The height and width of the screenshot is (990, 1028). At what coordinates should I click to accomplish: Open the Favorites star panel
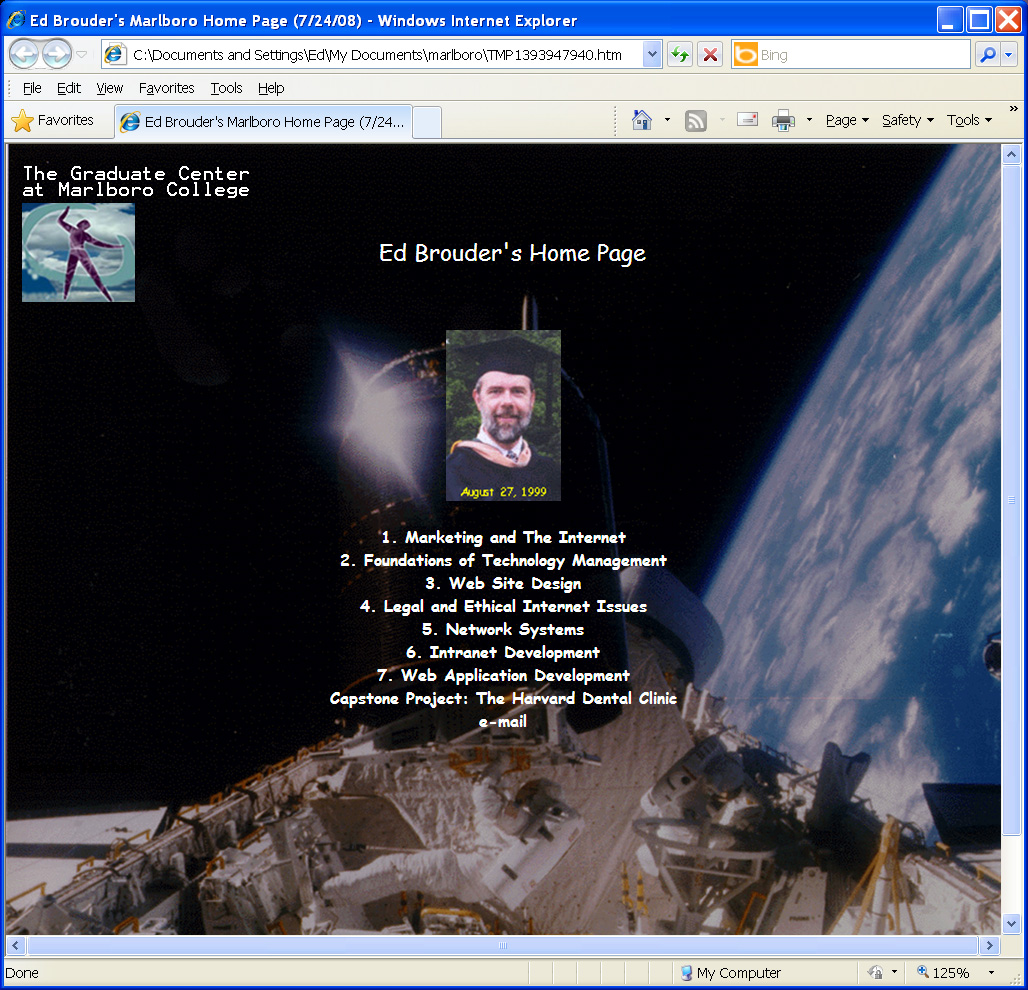[x=53, y=120]
